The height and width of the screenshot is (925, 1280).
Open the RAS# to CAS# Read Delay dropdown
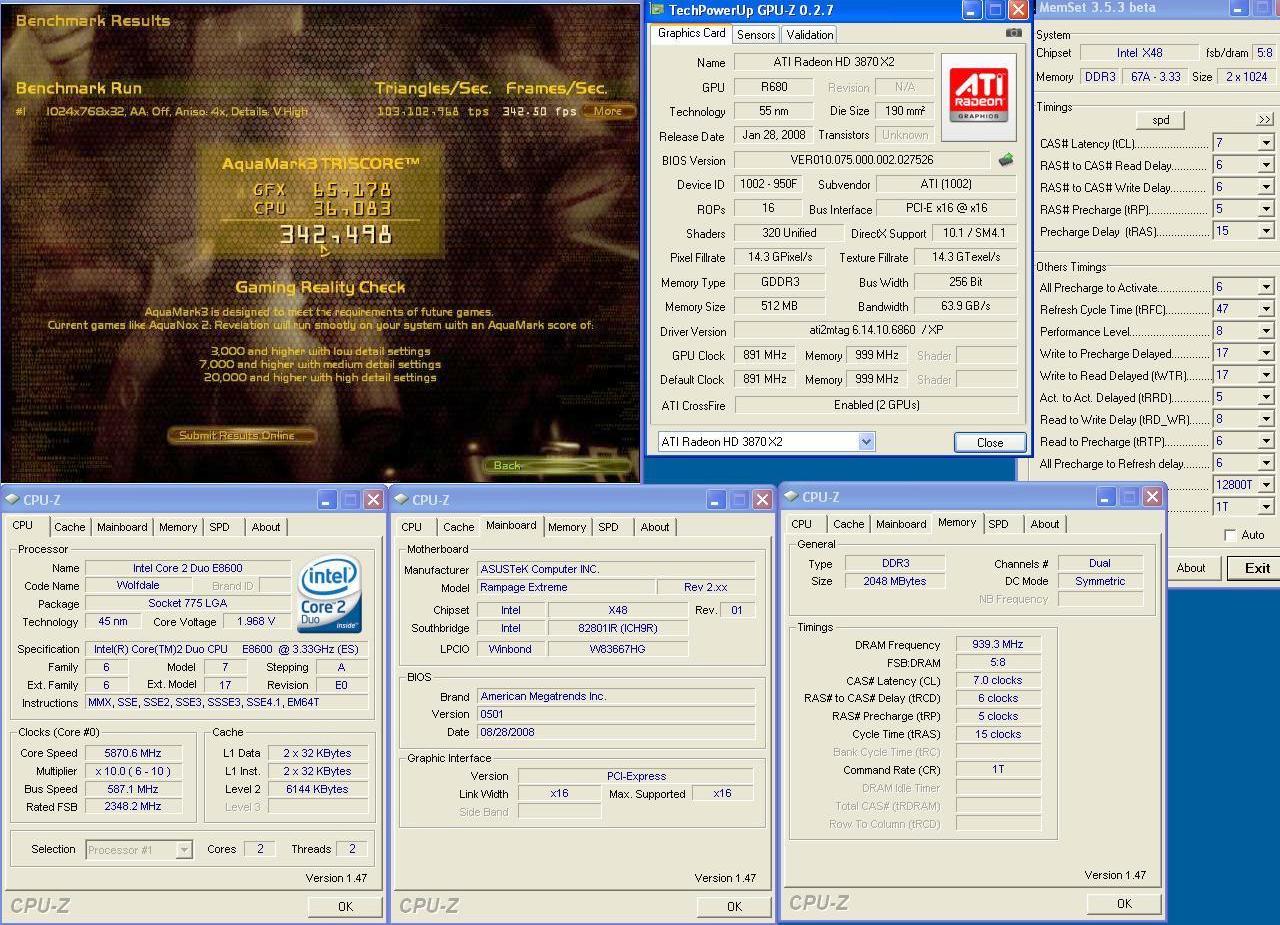point(1265,165)
